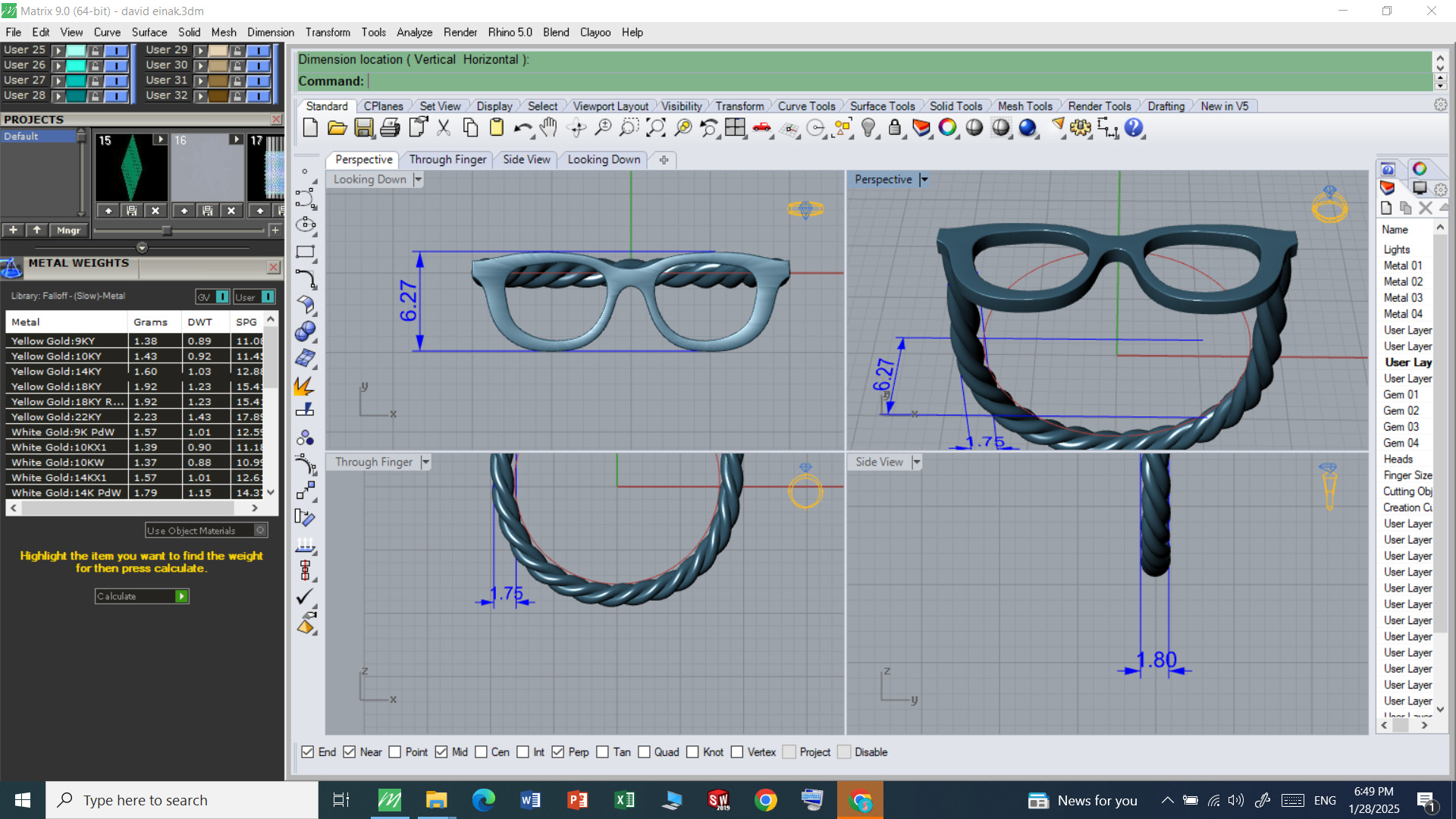The width and height of the screenshot is (1456, 819).
Task: Open the Through Finger viewport dropdown
Action: pos(425,462)
